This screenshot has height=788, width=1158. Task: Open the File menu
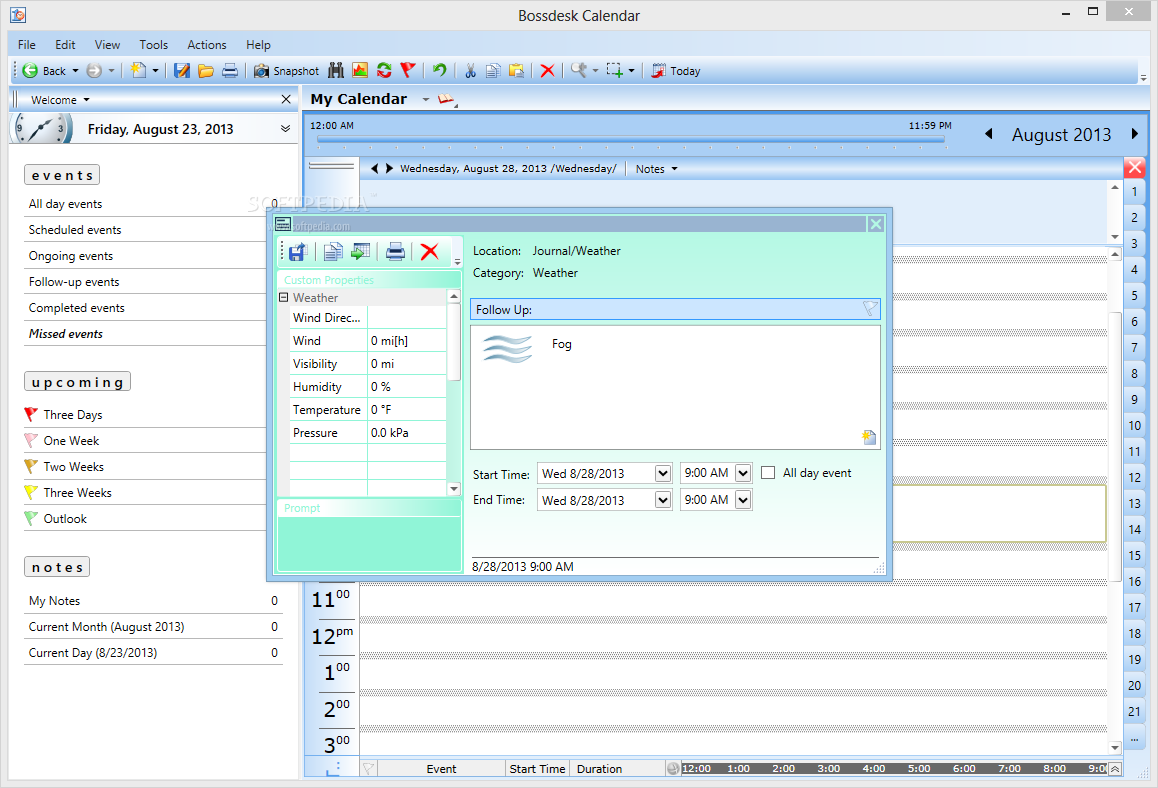(27, 44)
